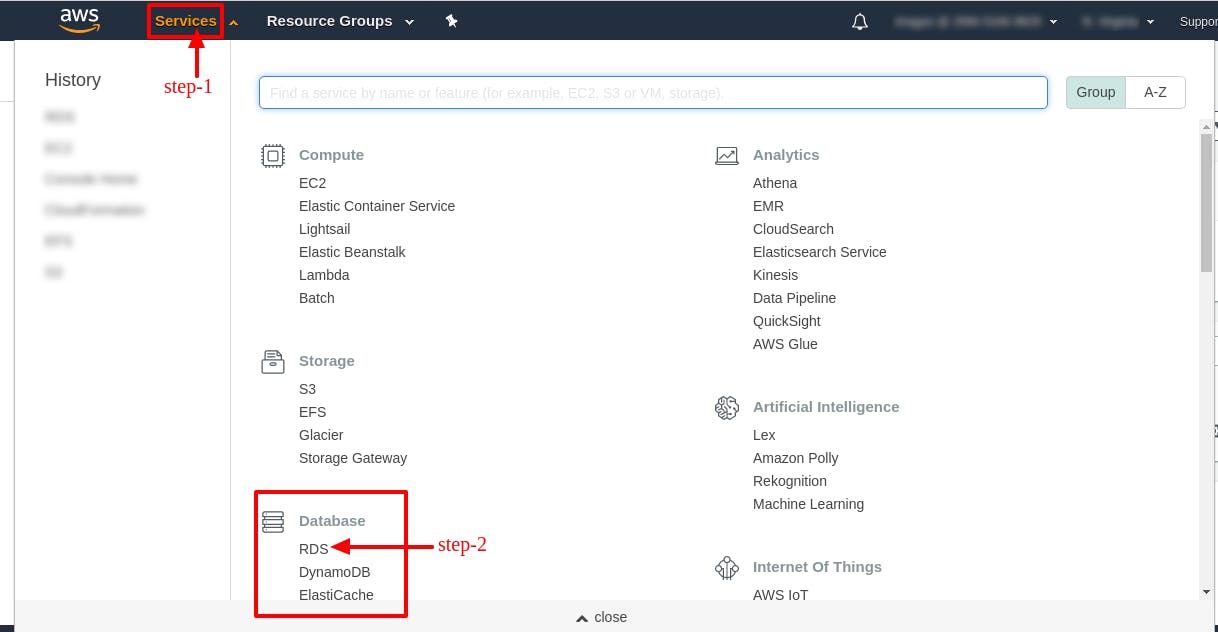Click the Database stack icon
1218x632 pixels.
(272, 521)
